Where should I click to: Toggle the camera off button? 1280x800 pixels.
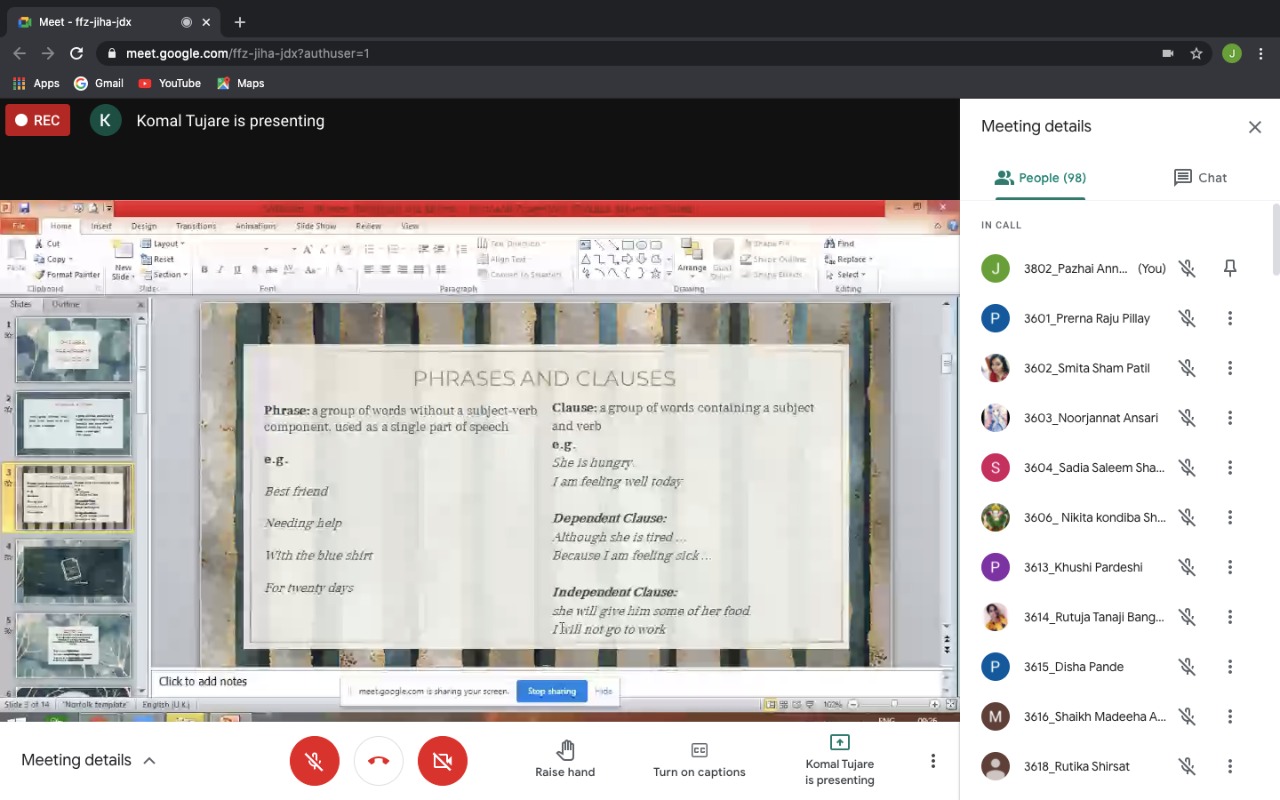point(442,761)
